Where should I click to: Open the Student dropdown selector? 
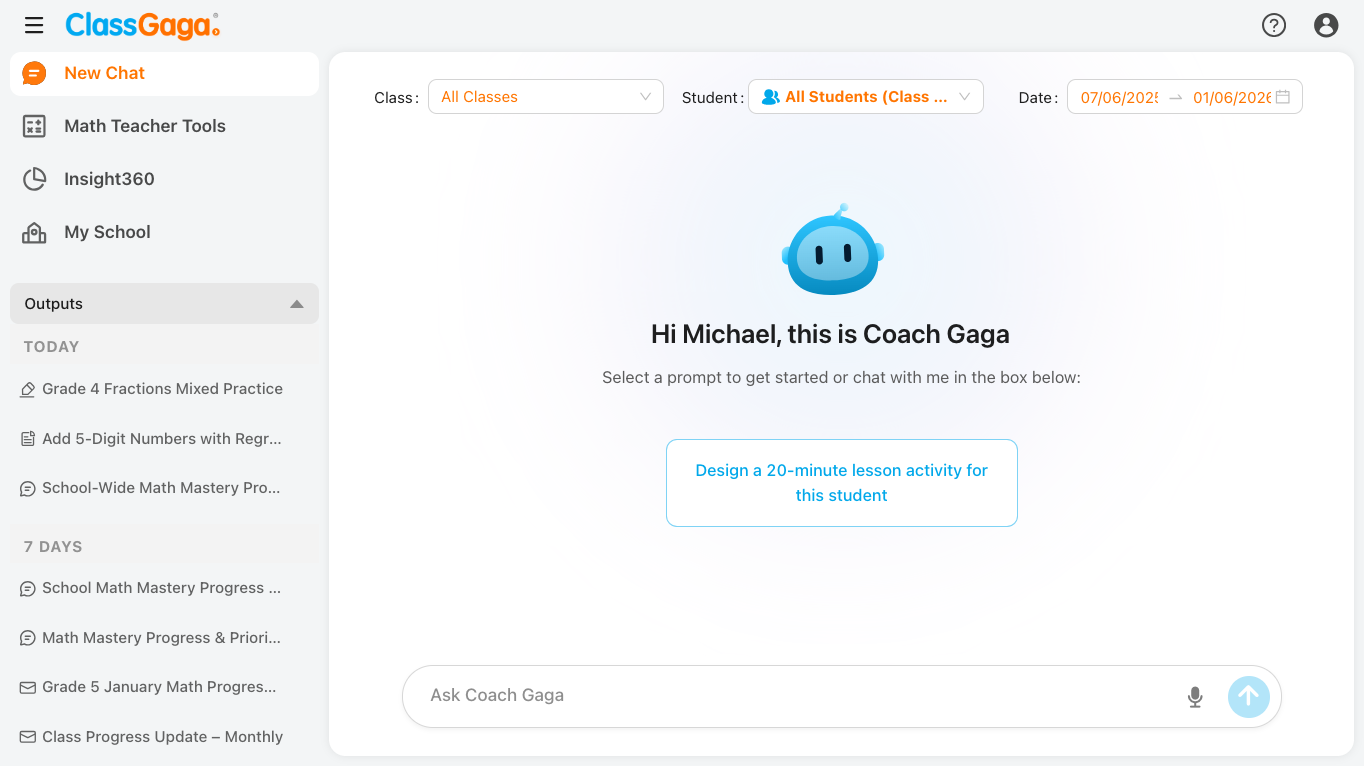tap(865, 97)
